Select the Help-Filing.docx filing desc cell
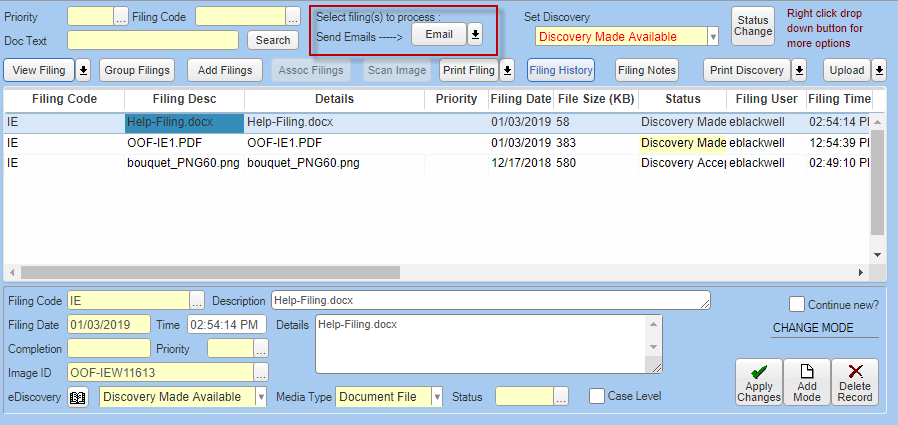The height and width of the screenshot is (425, 898). click(x=184, y=122)
